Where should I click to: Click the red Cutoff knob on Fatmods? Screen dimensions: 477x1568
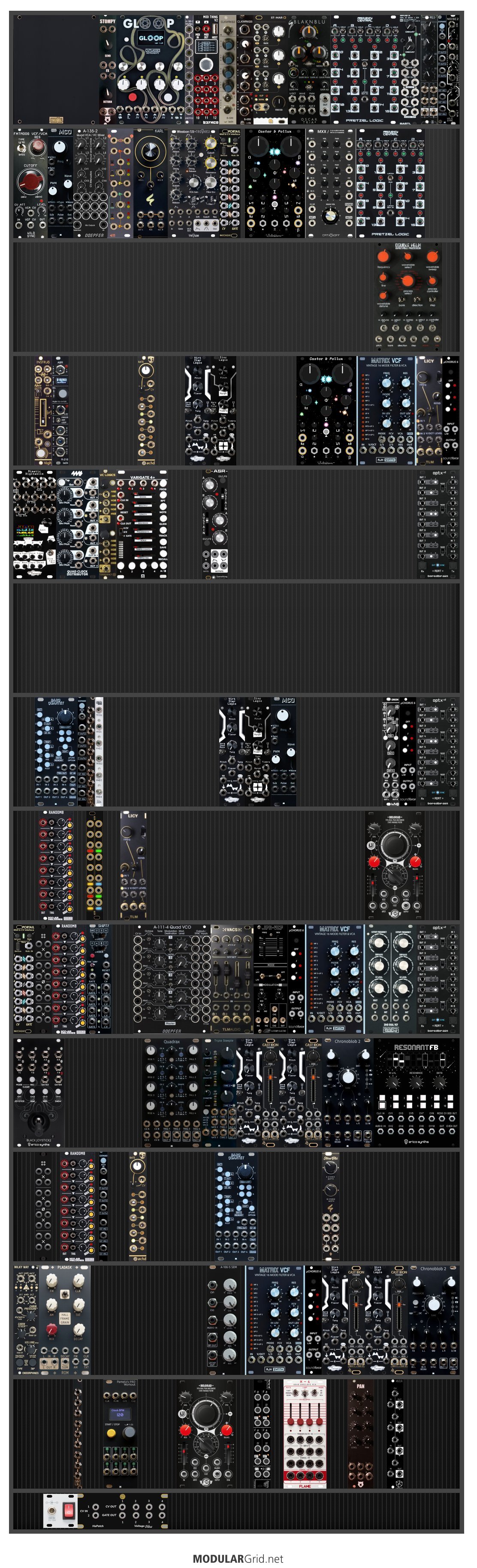[30, 181]
